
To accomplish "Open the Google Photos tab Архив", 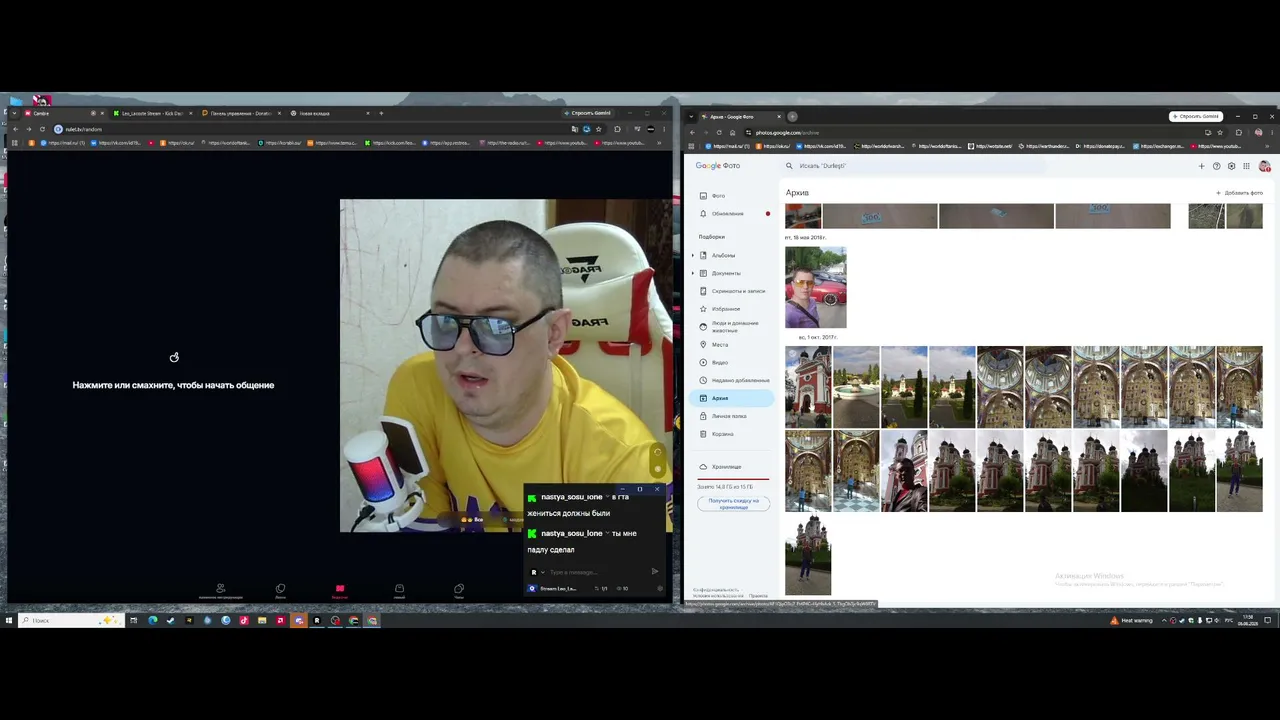I will pyautogui.click(x=740, y=117).
